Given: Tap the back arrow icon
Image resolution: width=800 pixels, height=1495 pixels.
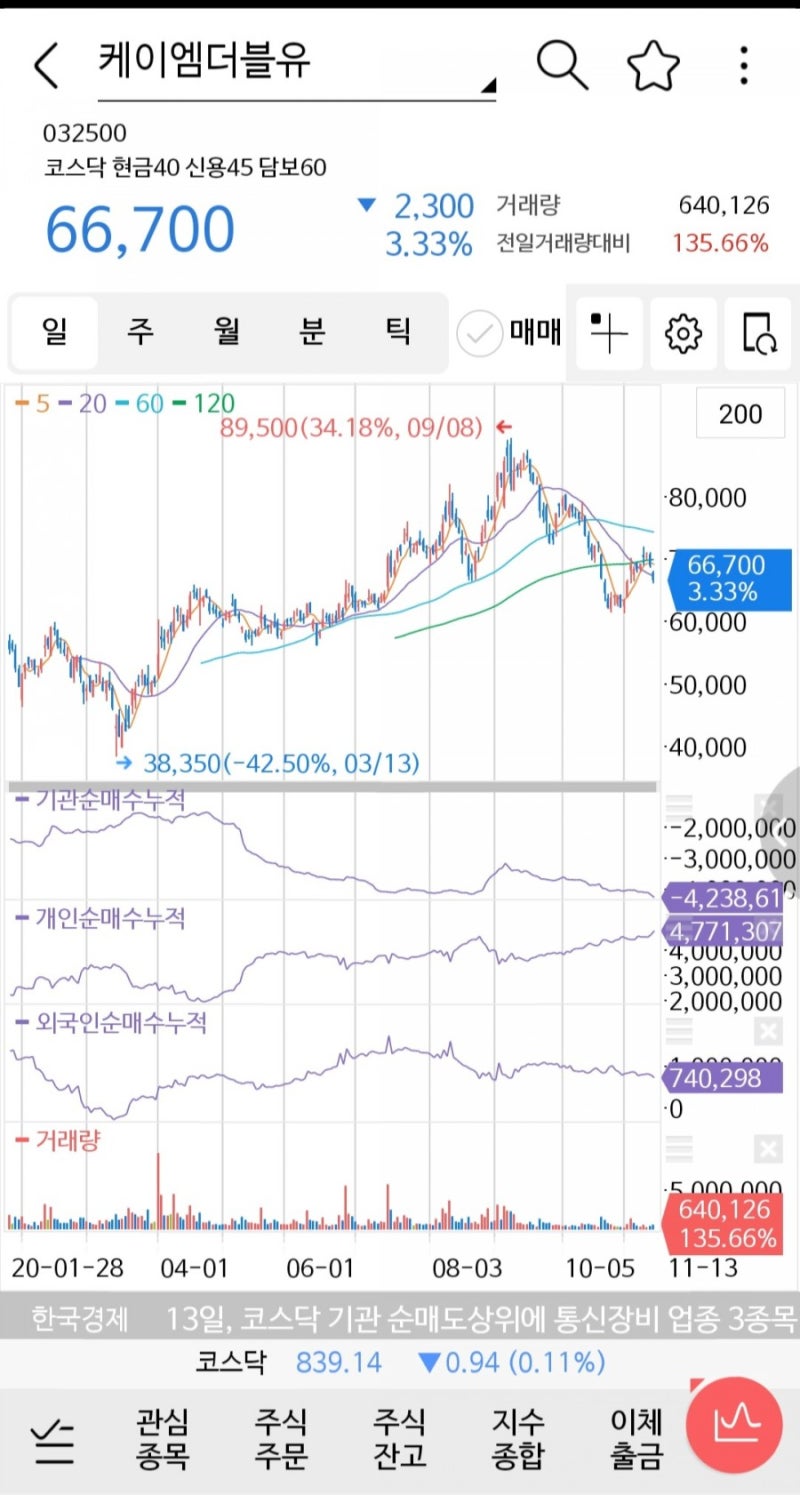Looking at the screenshot, I should click(46, 65).
